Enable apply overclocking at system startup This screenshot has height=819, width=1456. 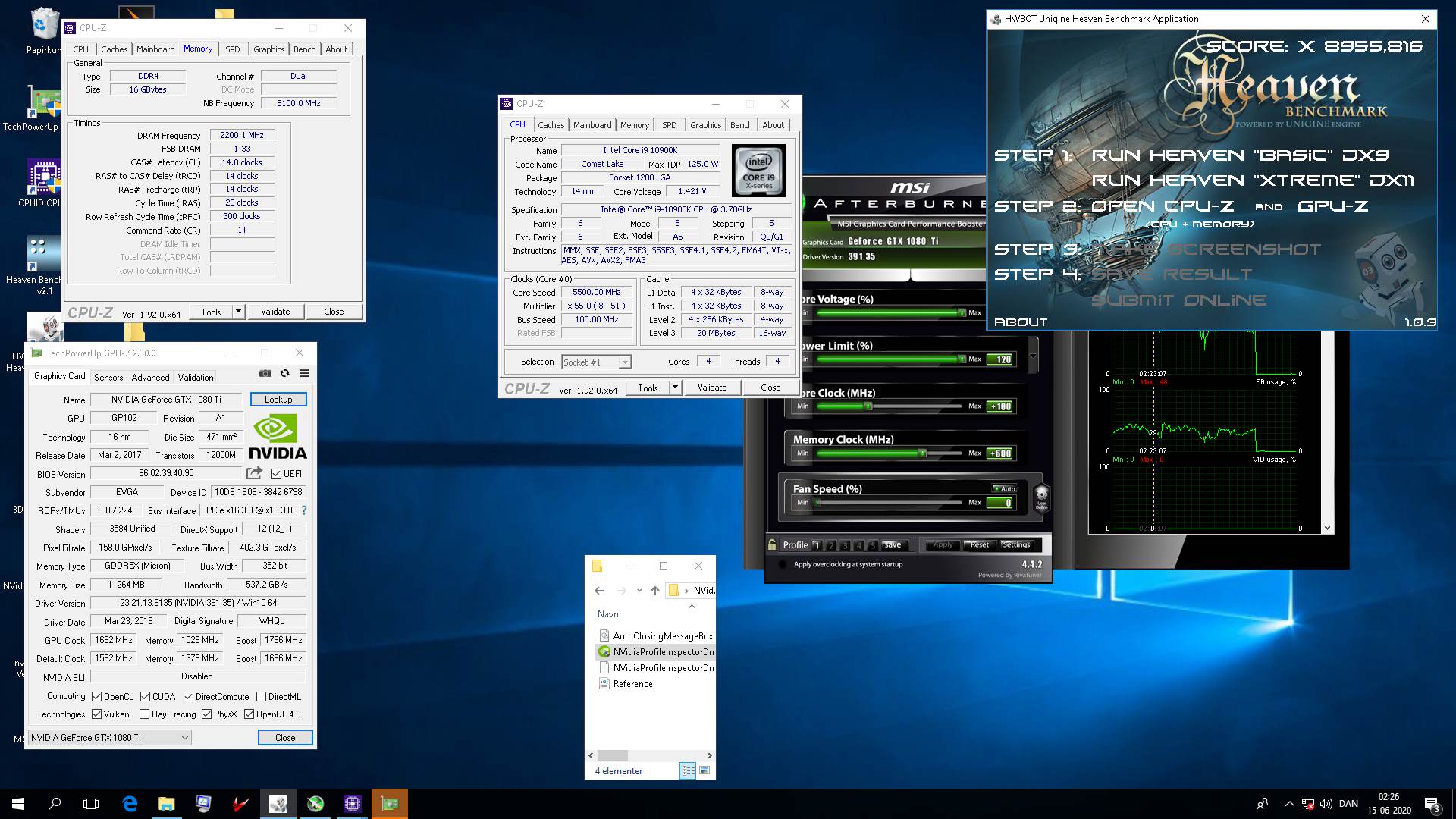click(x=782, y=564)
